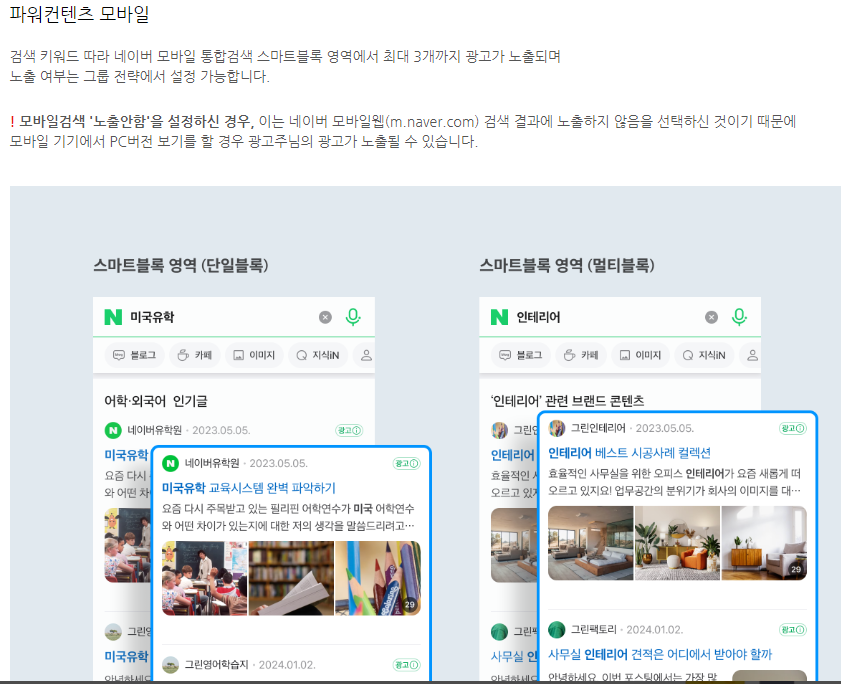Click the 어학·외국어 인기글 section heading

[x=156, y=401]
